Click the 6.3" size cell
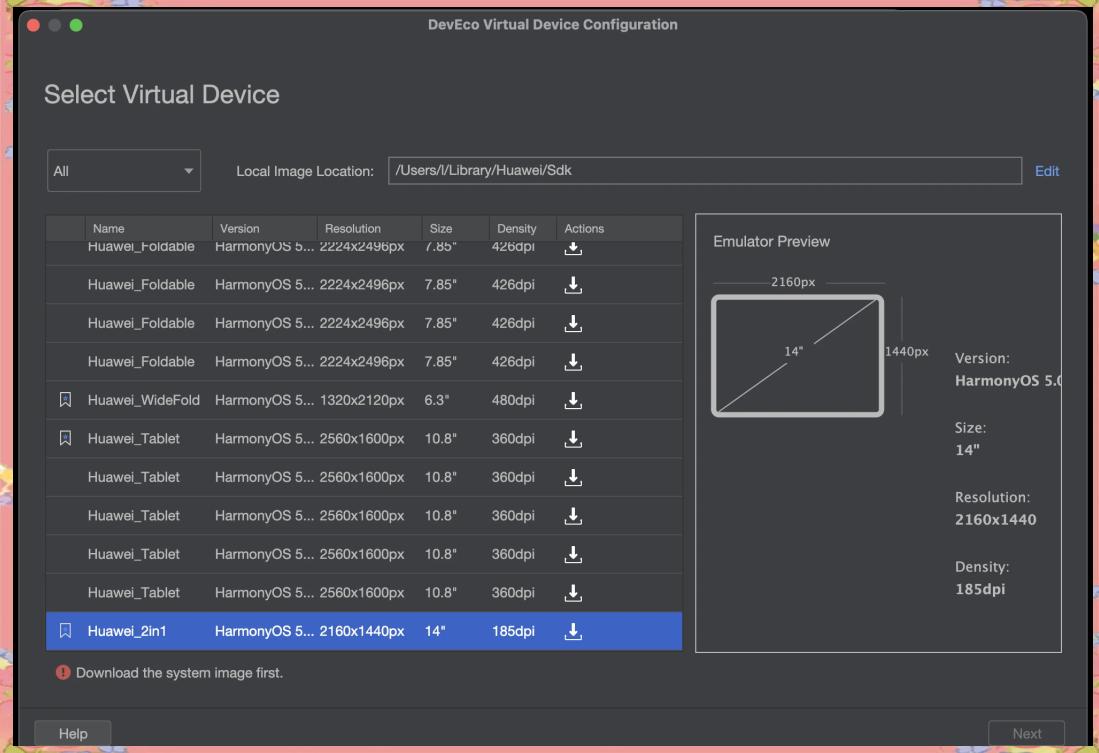Image resolution: width=1099 pixels, height=753 pixels. 436,400
